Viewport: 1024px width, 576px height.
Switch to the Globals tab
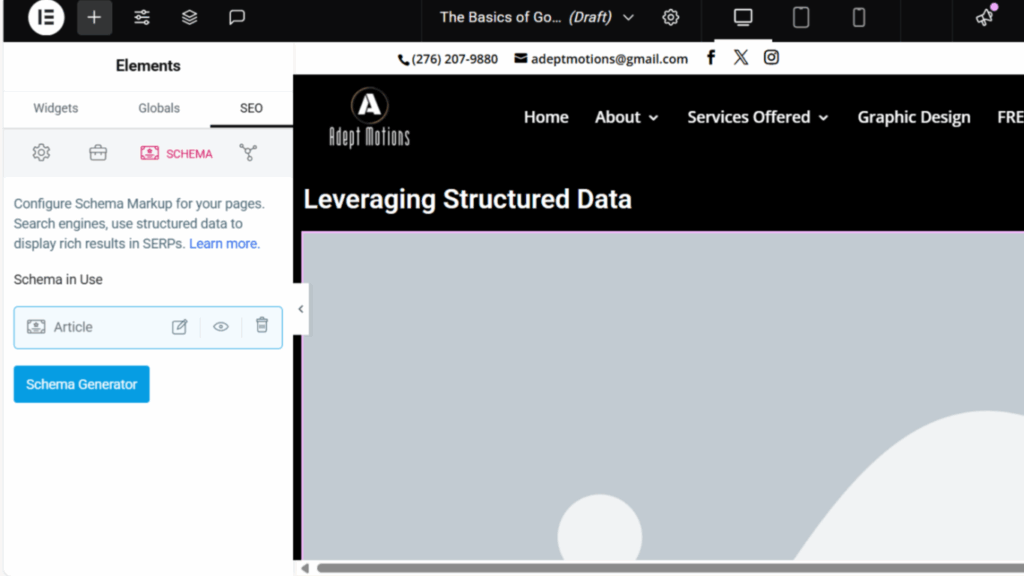(x=159, y=108)
